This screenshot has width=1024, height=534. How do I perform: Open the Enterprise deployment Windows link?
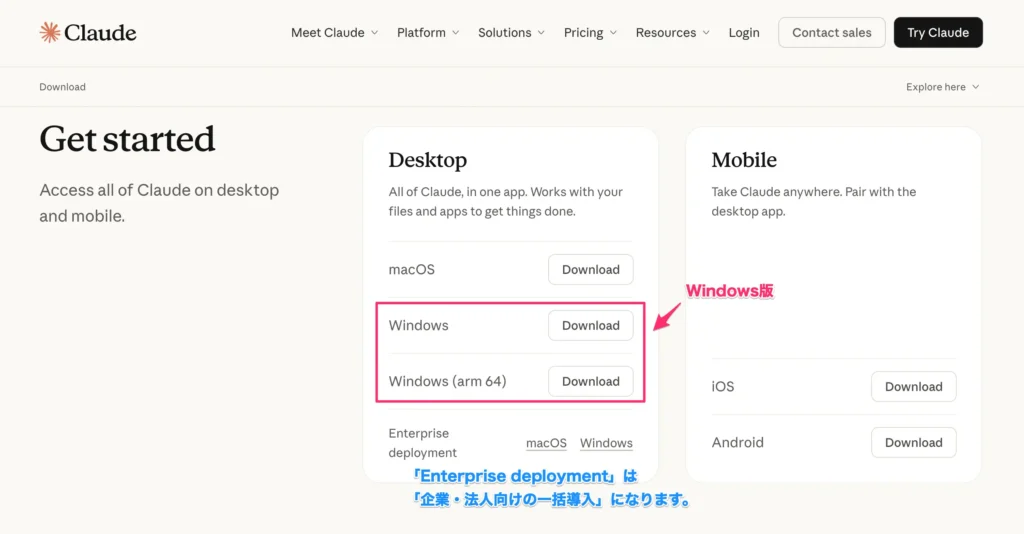coord(606,443)
